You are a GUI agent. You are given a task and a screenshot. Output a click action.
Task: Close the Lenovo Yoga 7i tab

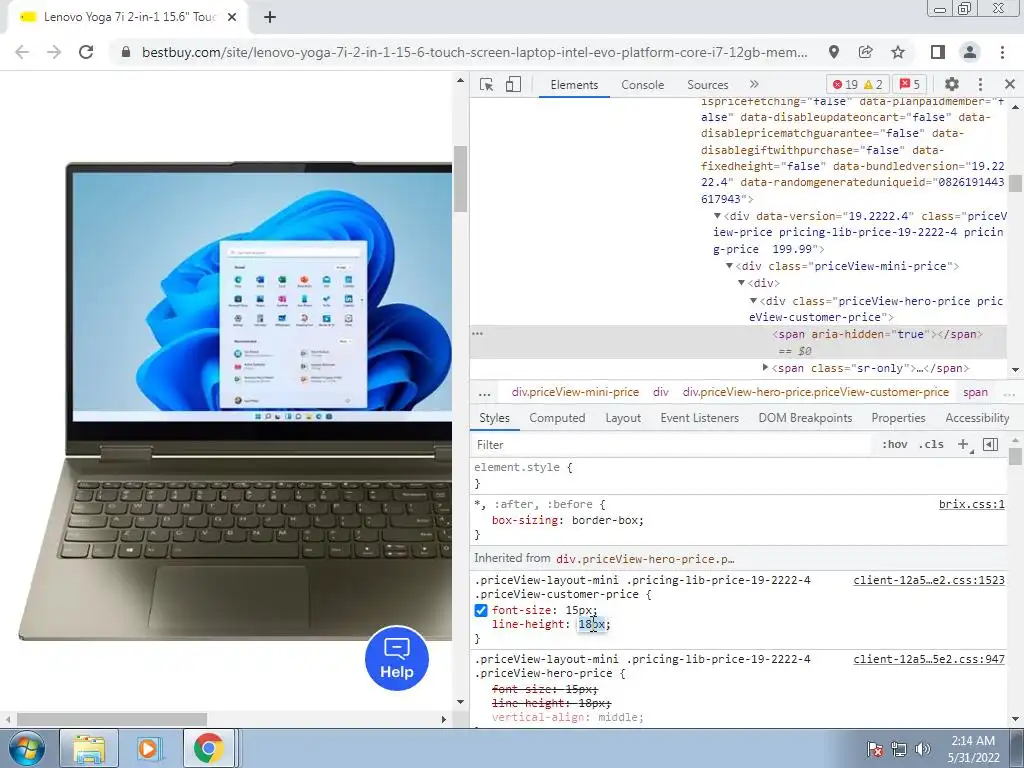(232, 18)
